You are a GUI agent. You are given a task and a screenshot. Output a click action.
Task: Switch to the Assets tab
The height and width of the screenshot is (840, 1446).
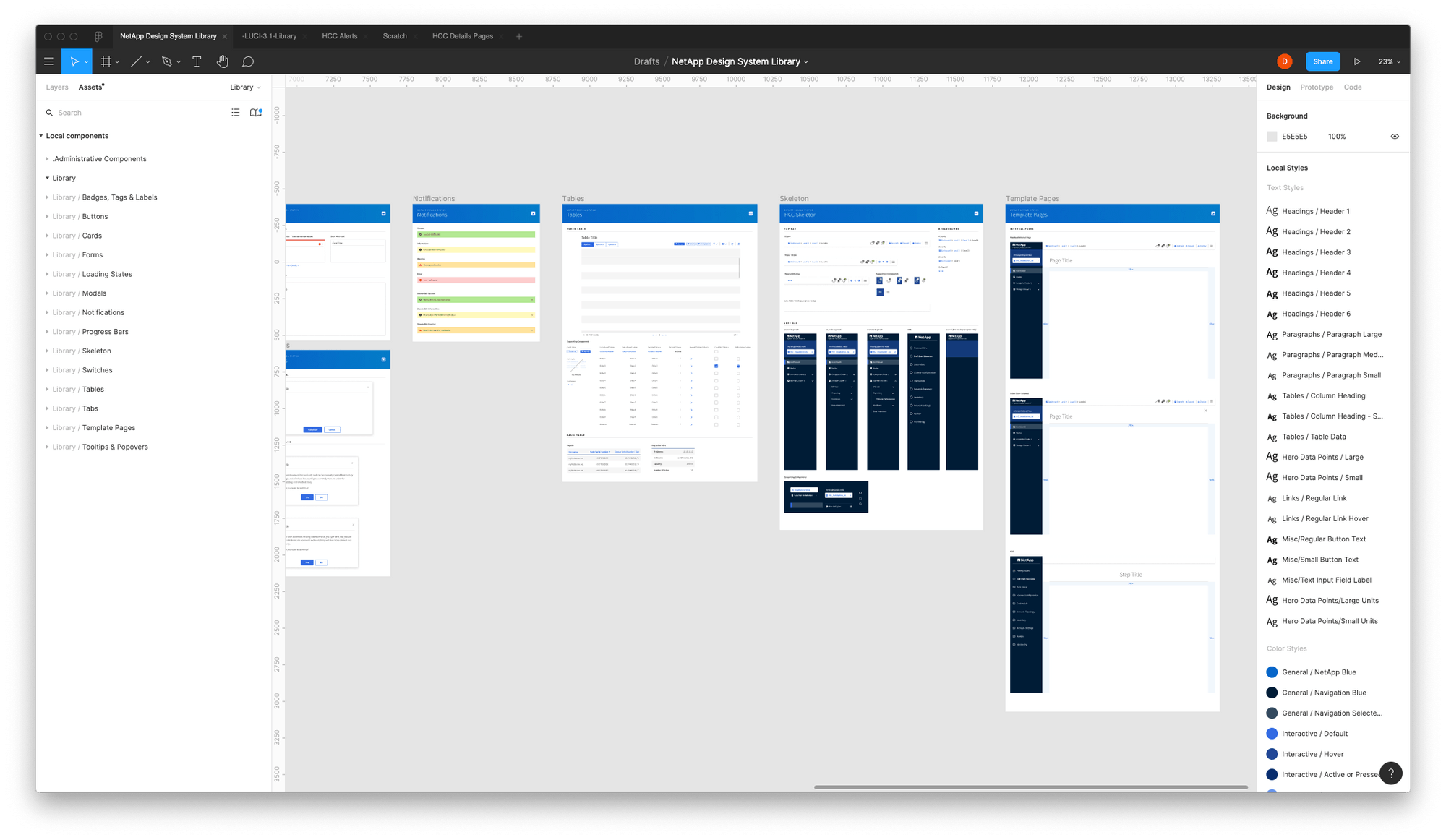click(x=90, y=87)
